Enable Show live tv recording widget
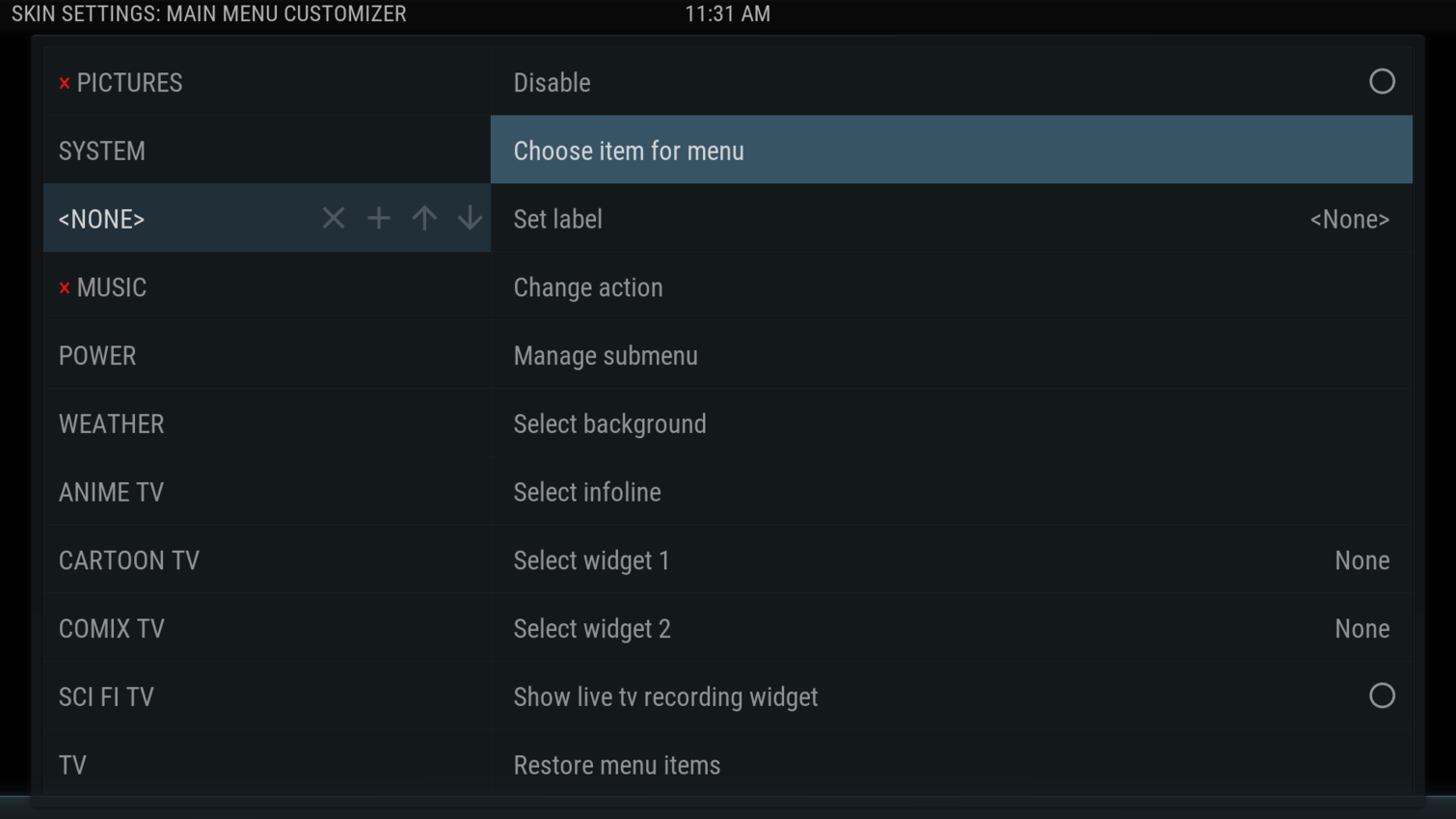This screenshot has width=1456, height=819. click(x=1383, y=696)
